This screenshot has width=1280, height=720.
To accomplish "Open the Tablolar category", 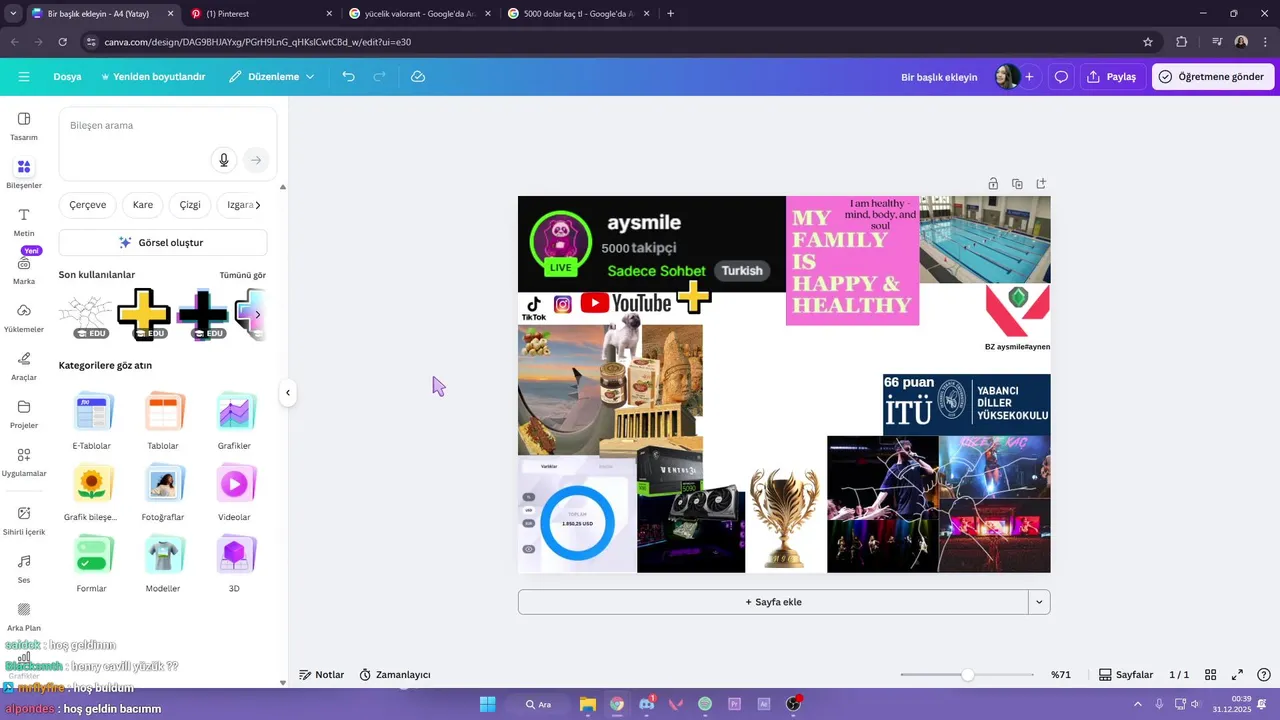I will 163,420.
